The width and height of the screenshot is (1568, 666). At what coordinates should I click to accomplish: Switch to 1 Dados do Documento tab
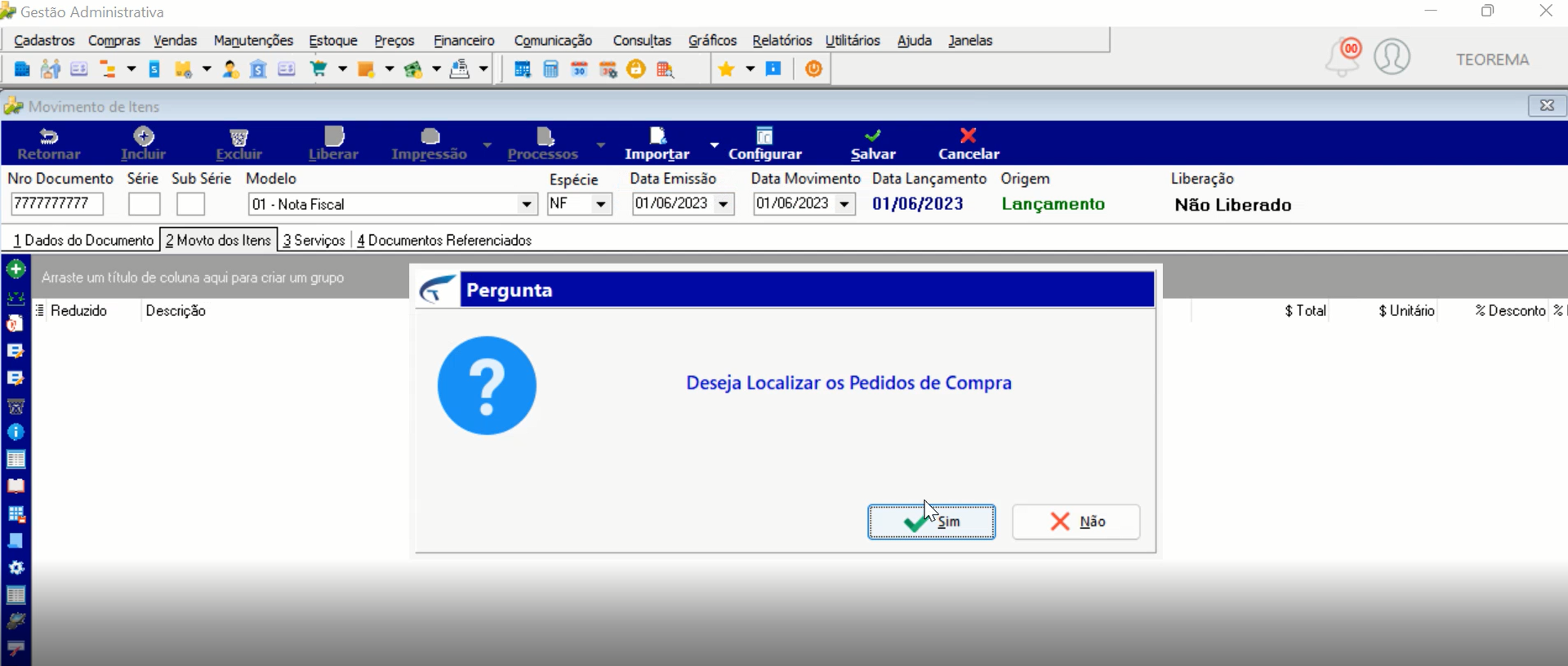[x=83, y=240]
